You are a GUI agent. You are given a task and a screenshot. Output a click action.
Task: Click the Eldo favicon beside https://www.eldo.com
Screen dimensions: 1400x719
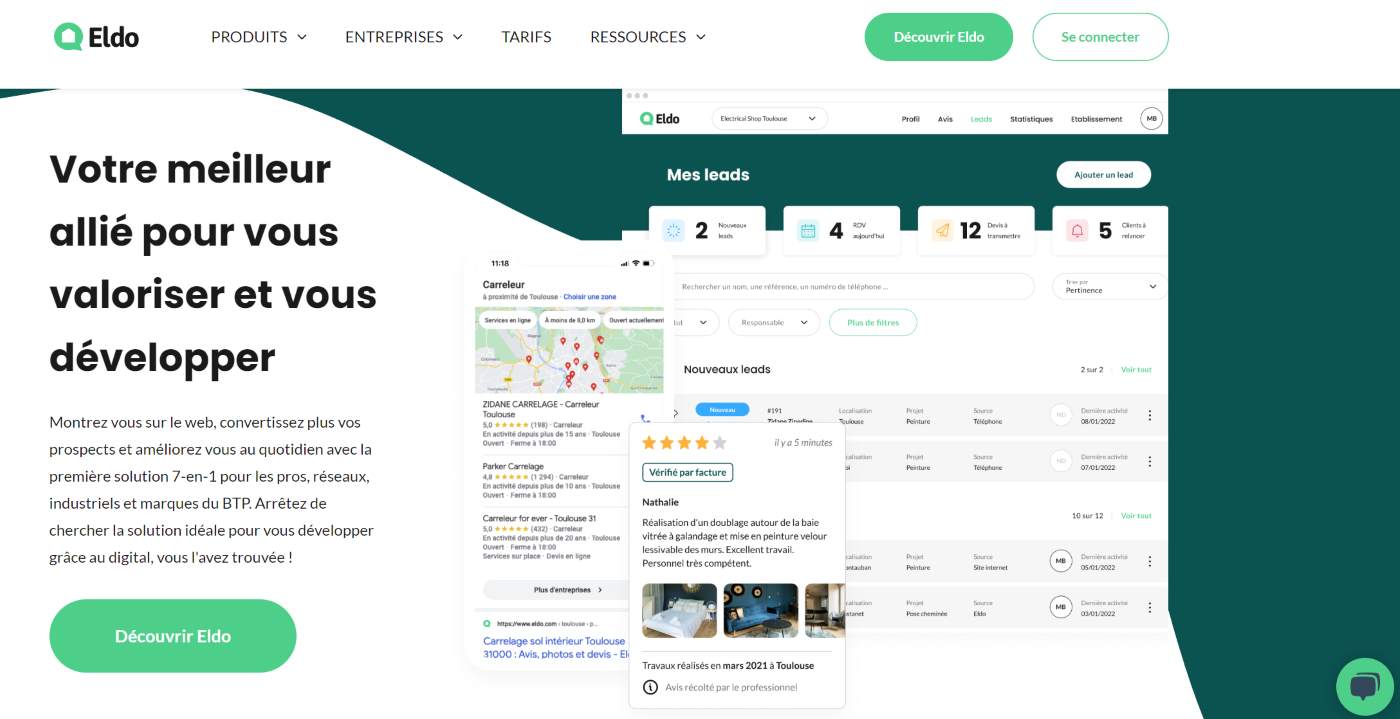pos(487,623)
